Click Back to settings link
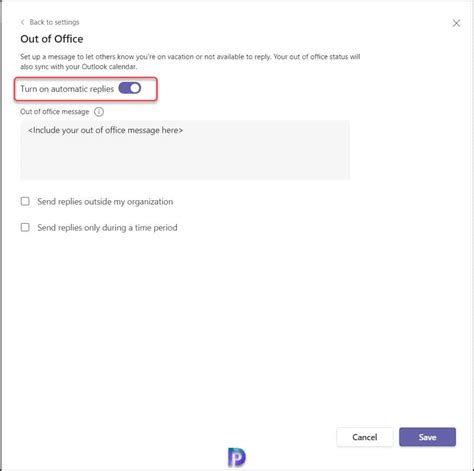Viewport: 474px width, 471px height. [54, 22]
